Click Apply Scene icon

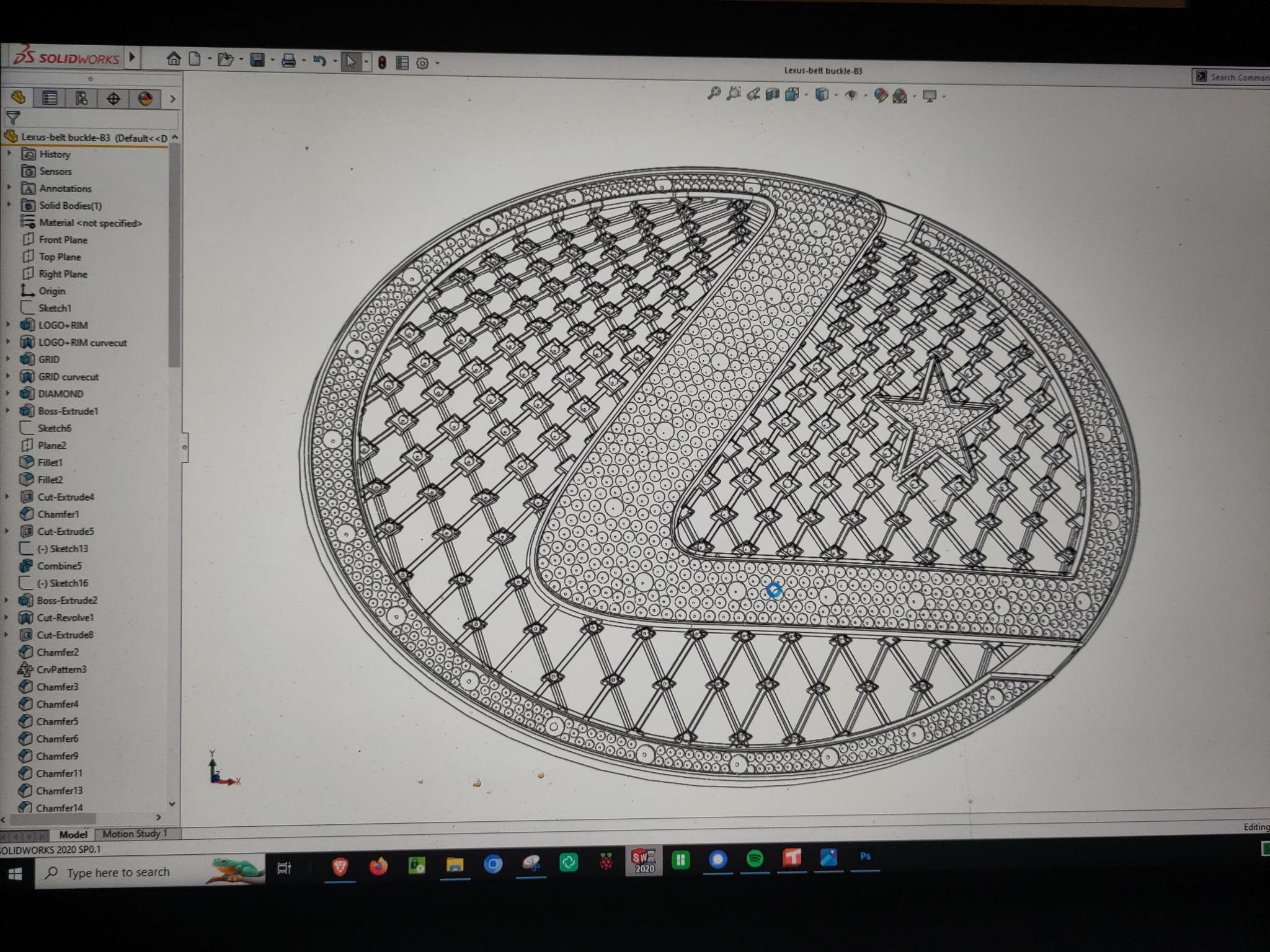click(x=900, y=95)
